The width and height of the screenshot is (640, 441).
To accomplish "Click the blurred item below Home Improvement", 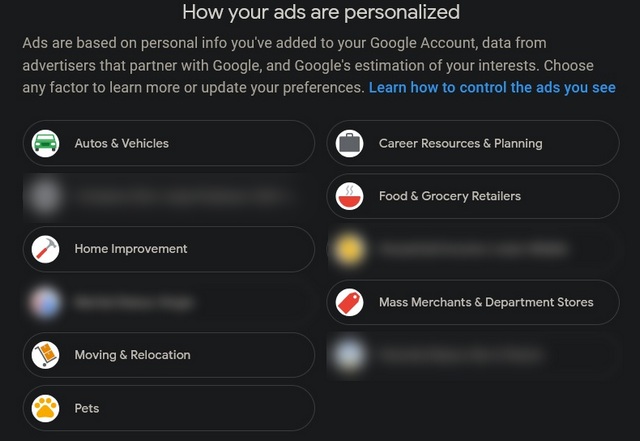I will click(x=169, y=302).
